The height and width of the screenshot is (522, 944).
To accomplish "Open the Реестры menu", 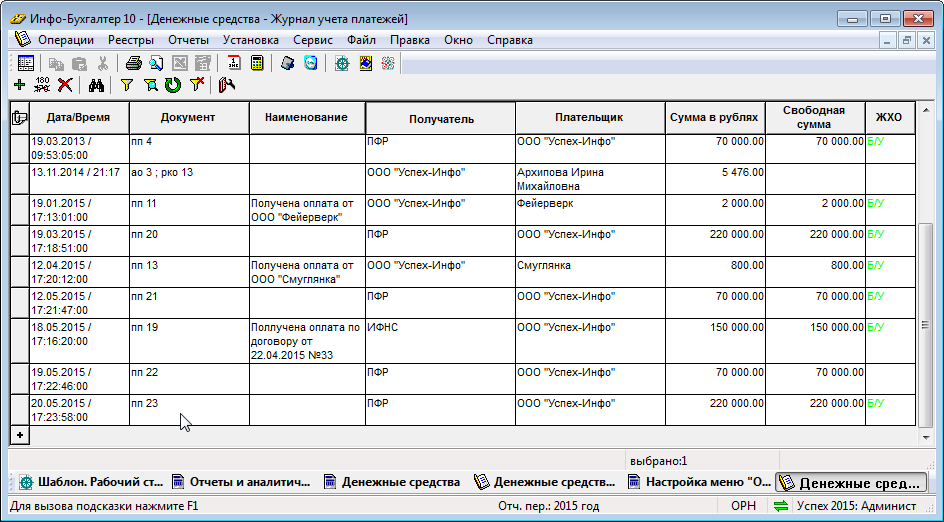I will (x=131, y=40).
